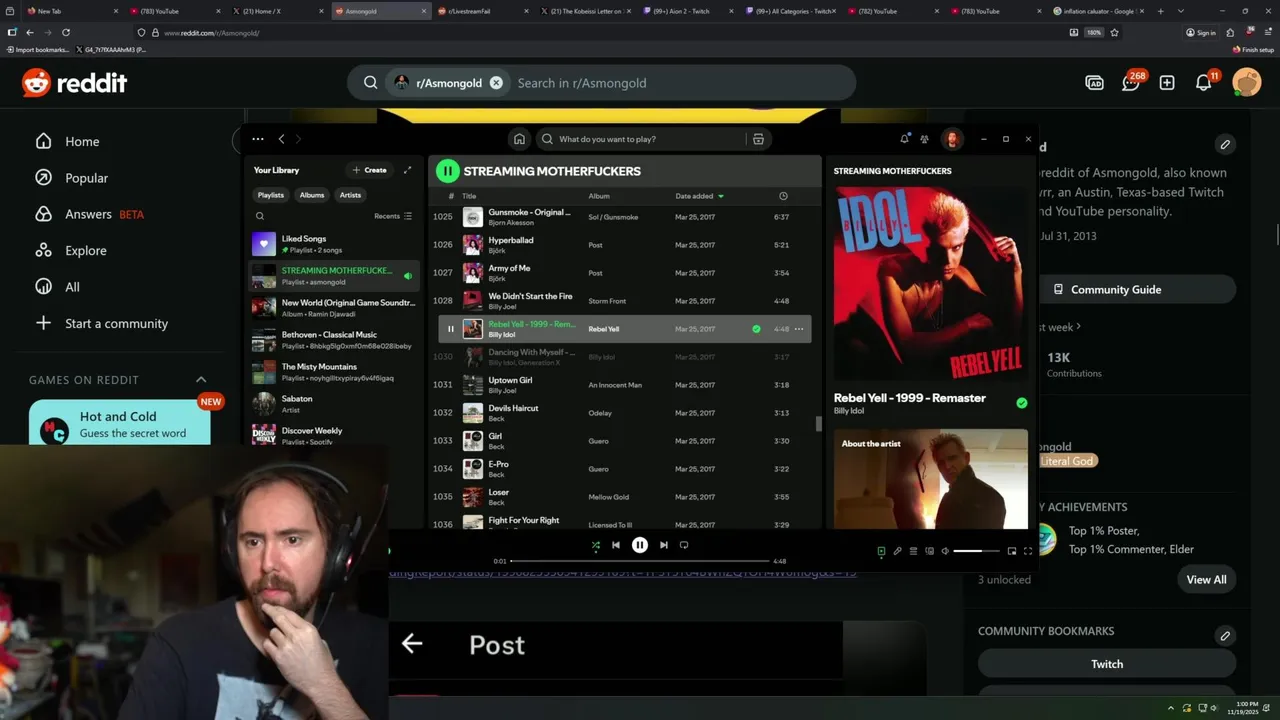Open the Recents sort dropdown
Viewport: 1280px width, 720px height.
(x=393, y=216)
